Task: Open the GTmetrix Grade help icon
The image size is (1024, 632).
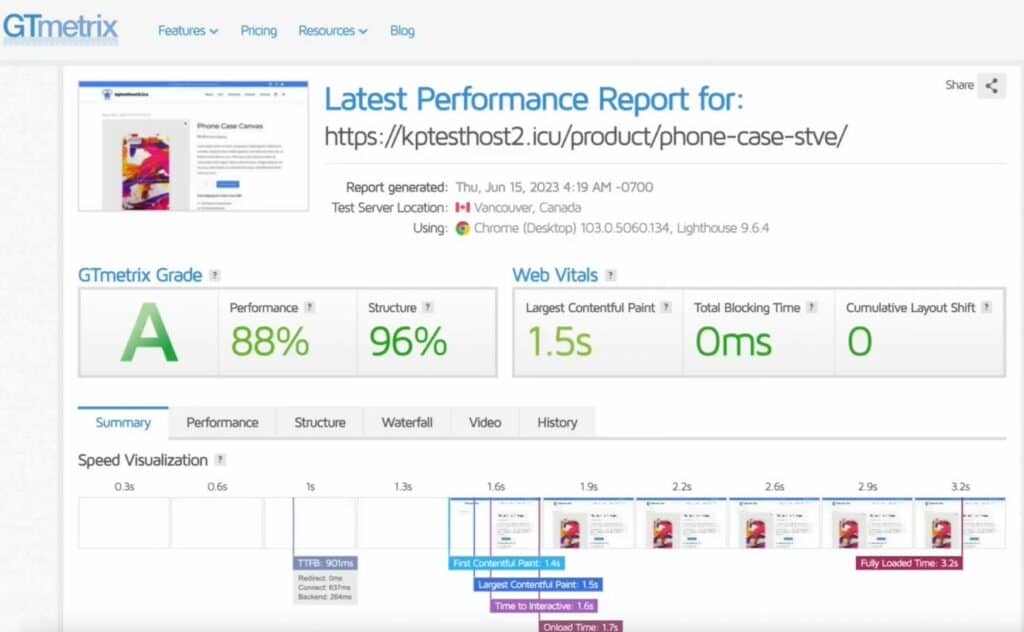Action: [213, 276]
